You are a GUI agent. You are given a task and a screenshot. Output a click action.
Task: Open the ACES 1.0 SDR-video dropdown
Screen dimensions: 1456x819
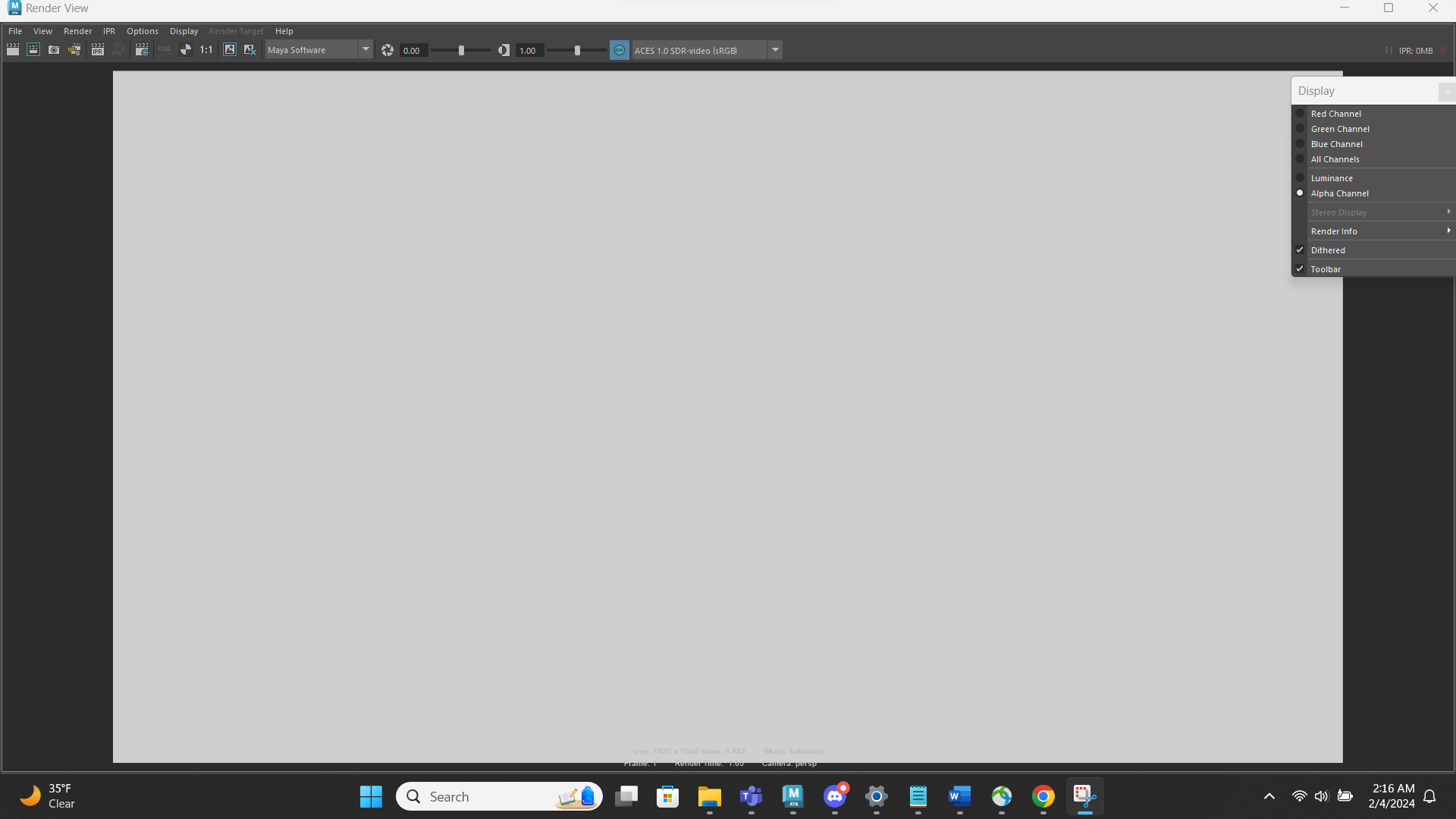774,49
